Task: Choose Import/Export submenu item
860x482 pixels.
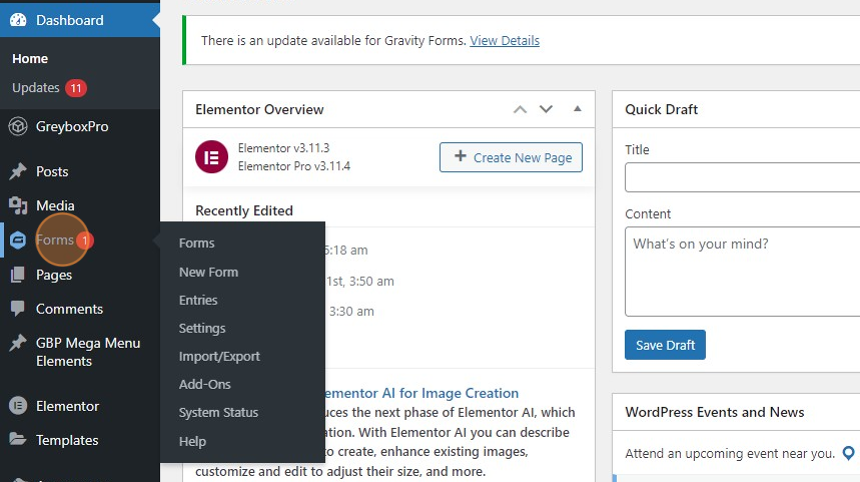Action: point(219,356)
